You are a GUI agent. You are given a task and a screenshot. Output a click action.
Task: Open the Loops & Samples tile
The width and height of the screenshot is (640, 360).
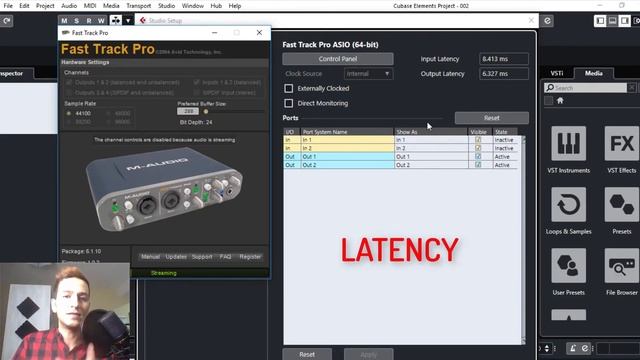(568, 204)
